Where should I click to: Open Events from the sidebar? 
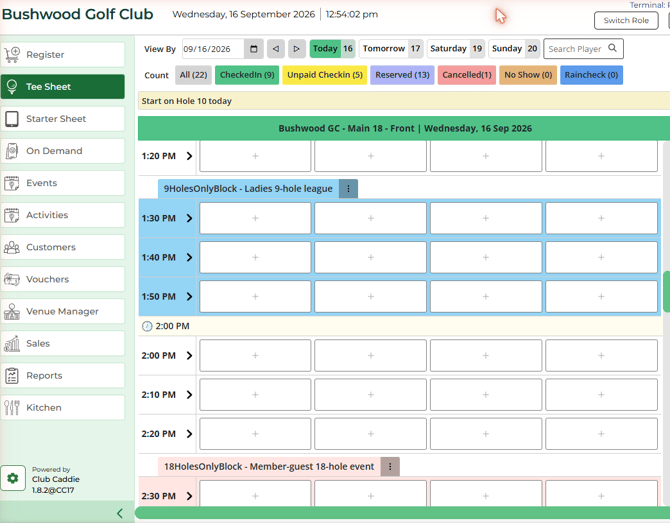click(63, 183)
